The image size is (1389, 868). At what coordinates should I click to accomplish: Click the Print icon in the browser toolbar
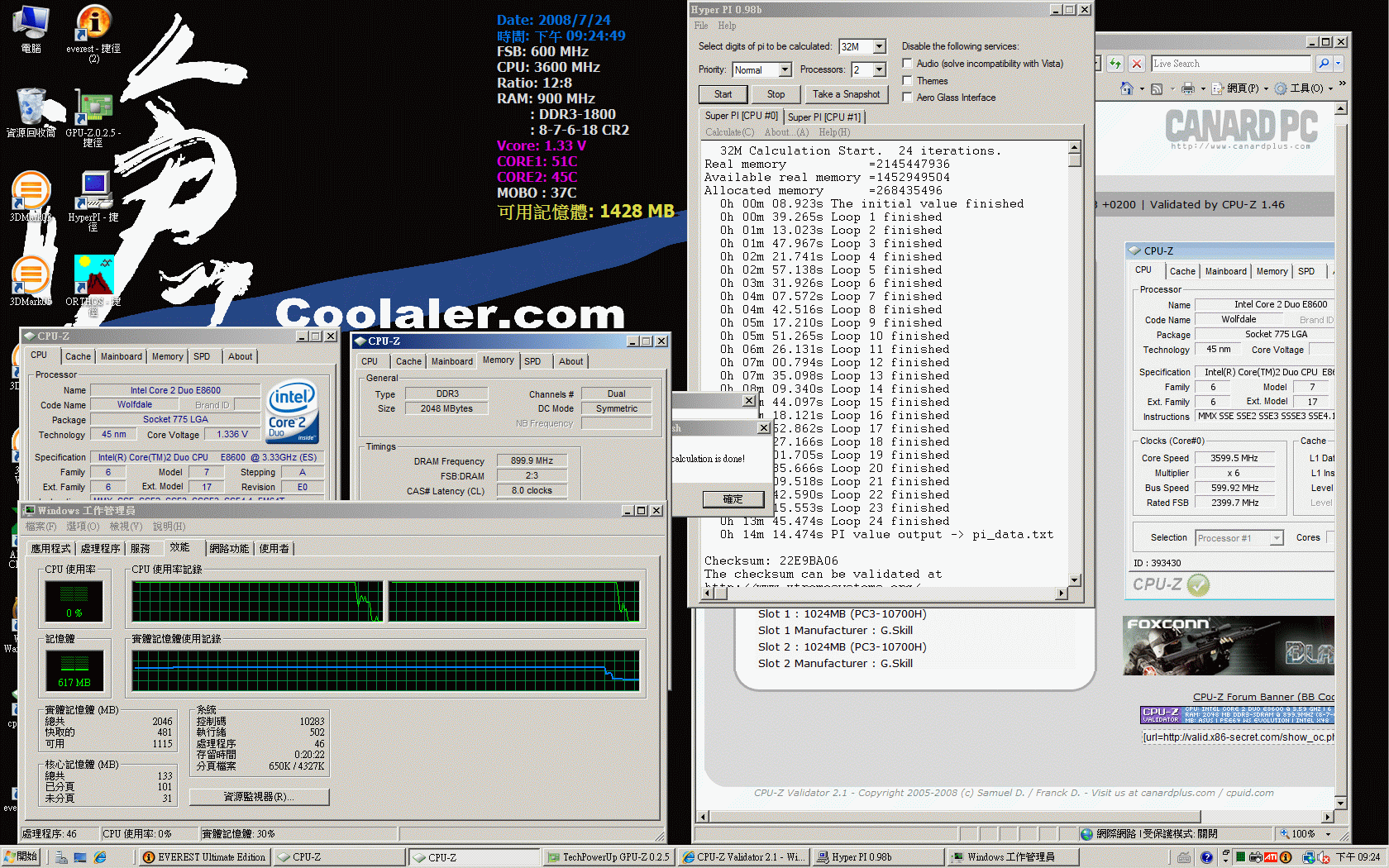(x=1188, y=88)
